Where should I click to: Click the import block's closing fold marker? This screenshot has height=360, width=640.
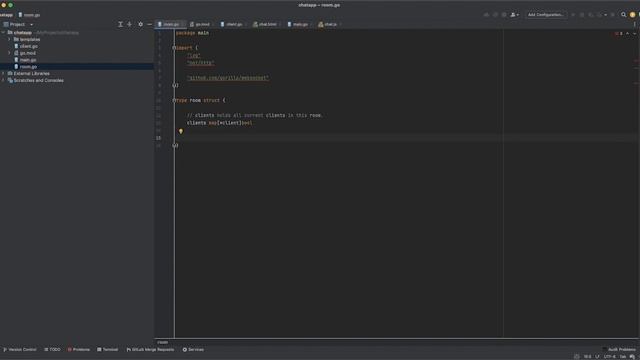click(x=175, y=85)
